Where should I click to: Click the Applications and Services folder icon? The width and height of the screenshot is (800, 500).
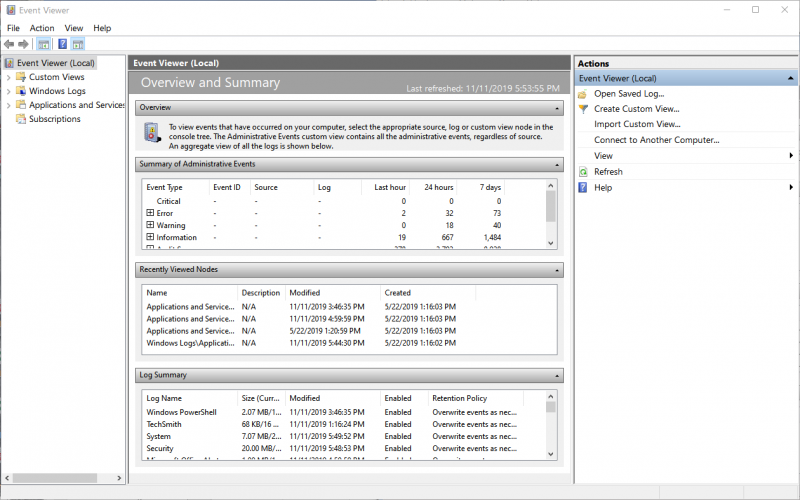coord(20,105)
